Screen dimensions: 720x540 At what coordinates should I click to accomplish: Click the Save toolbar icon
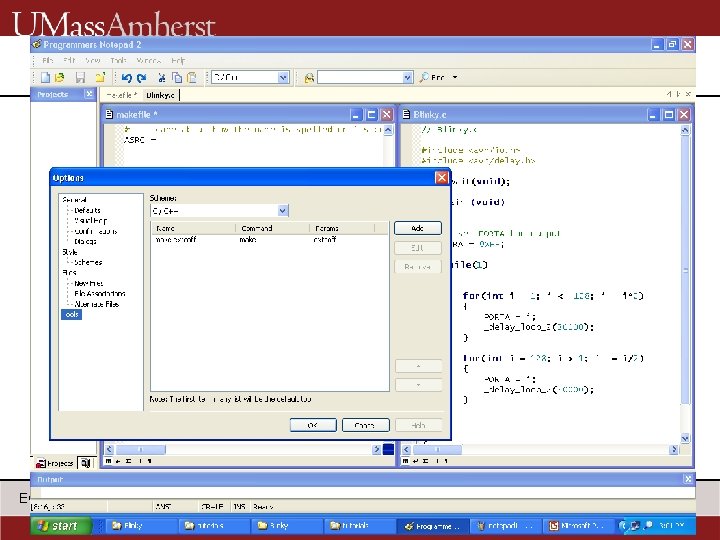pyautogui.click(x=80, y=78)
